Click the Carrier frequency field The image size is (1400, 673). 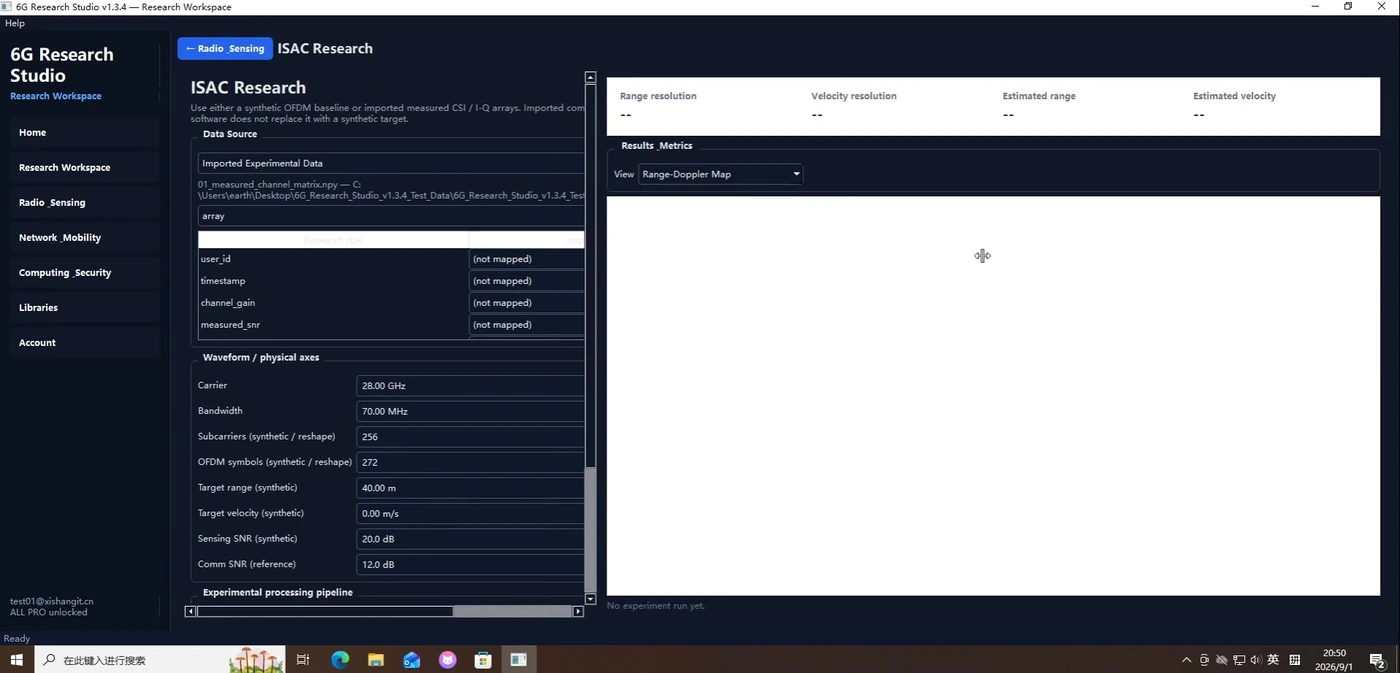coord(470,385)
